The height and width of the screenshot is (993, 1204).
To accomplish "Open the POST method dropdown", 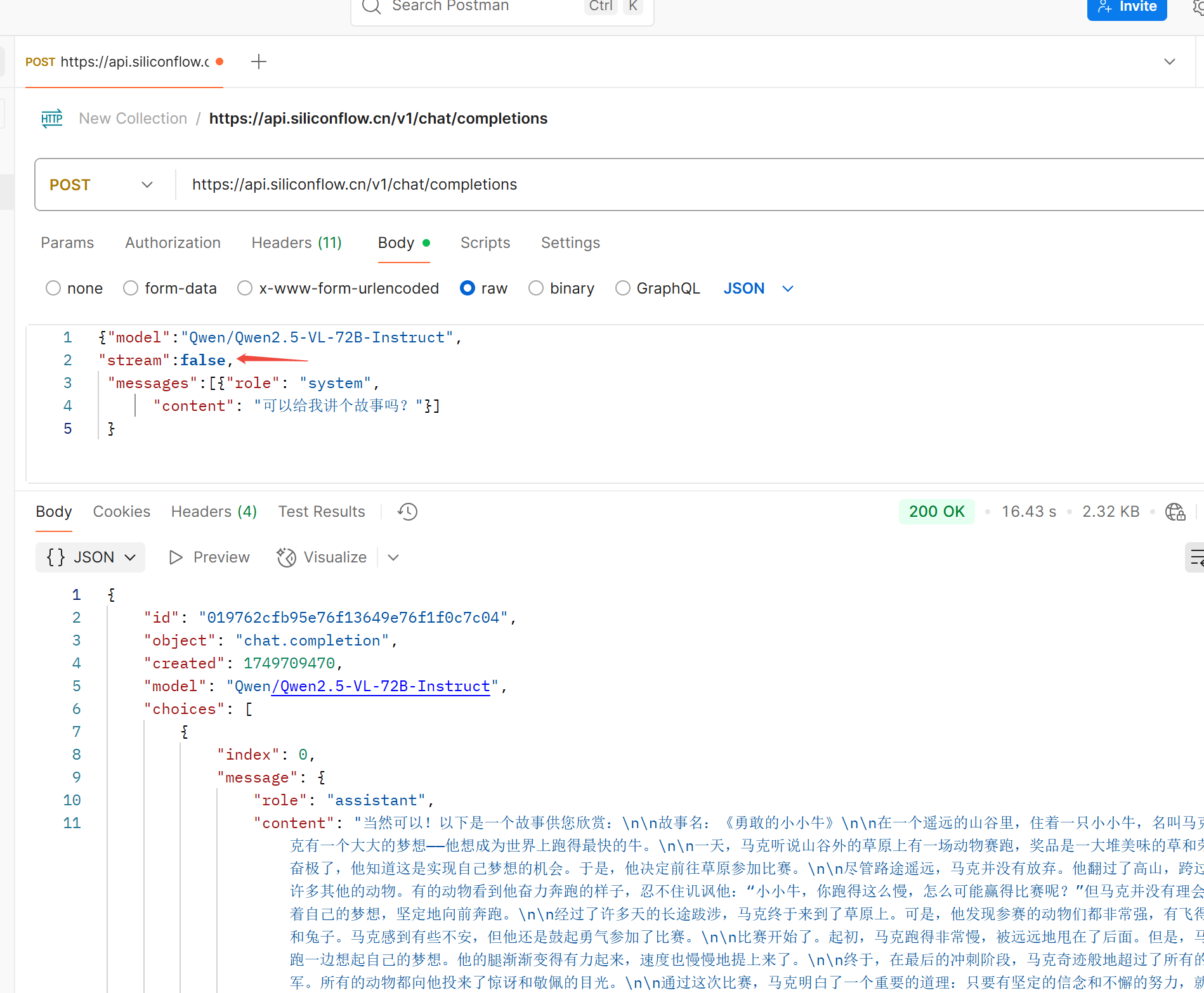I will pyautogui.click(x=101, y=185).
